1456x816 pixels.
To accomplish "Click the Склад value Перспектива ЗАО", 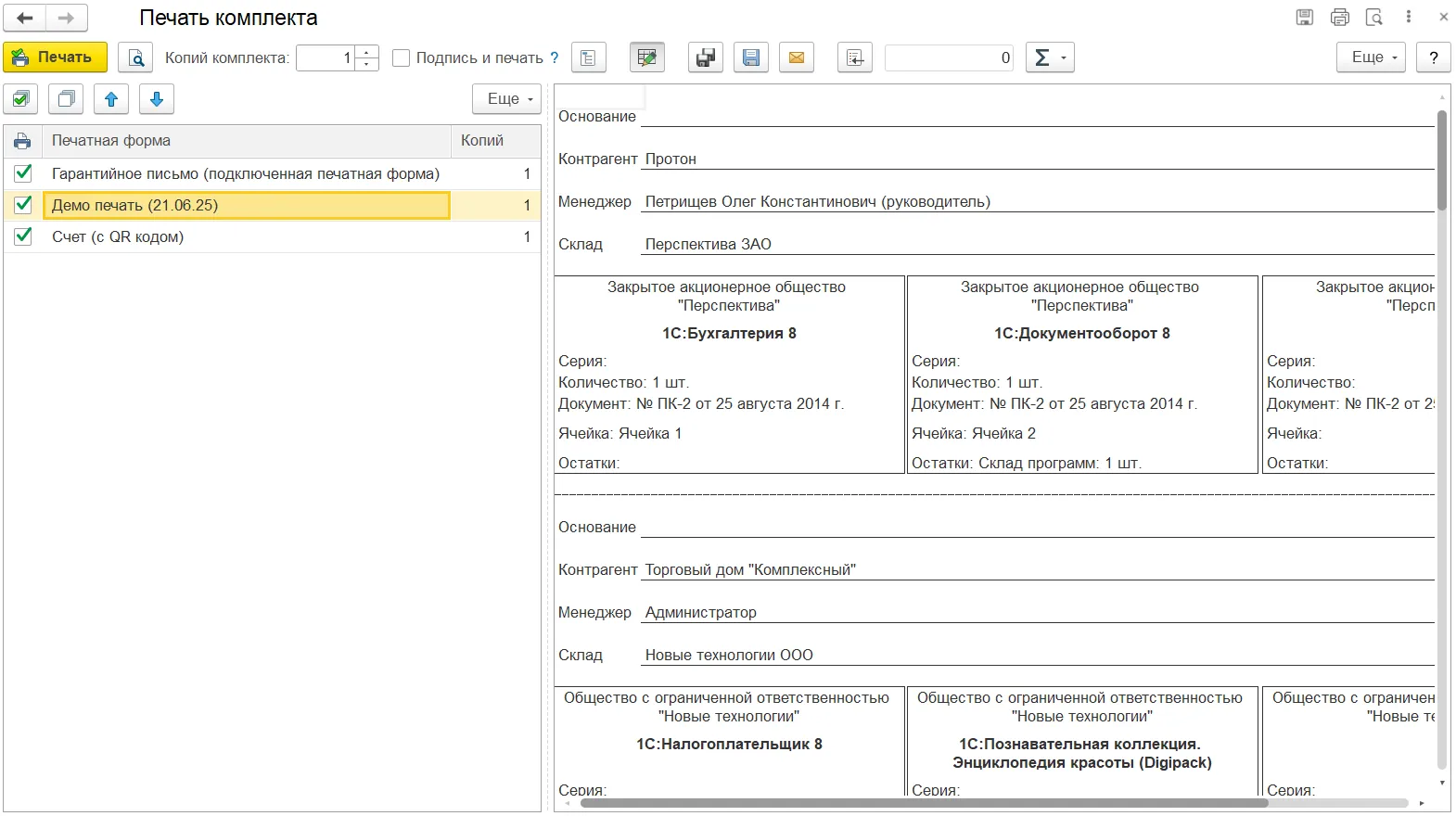I will pyautogui.click(x=709, y=244).
